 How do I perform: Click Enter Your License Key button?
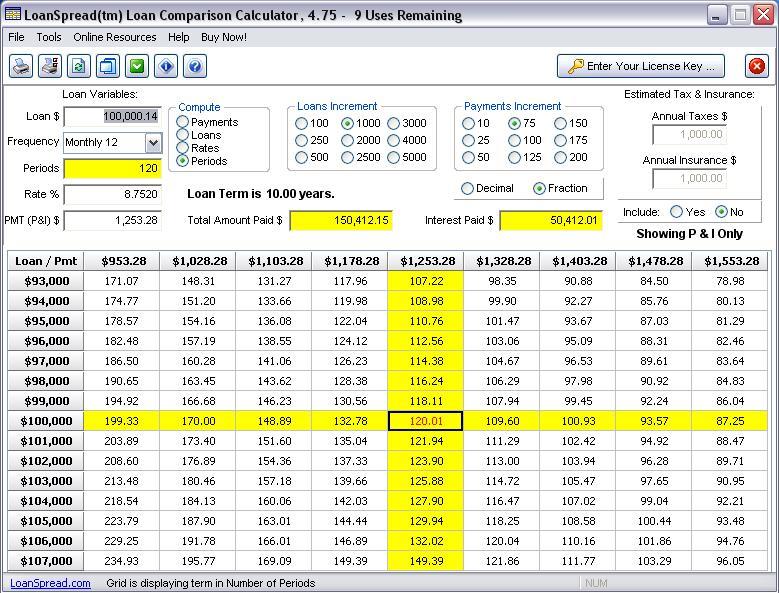[x=641, y=66]
